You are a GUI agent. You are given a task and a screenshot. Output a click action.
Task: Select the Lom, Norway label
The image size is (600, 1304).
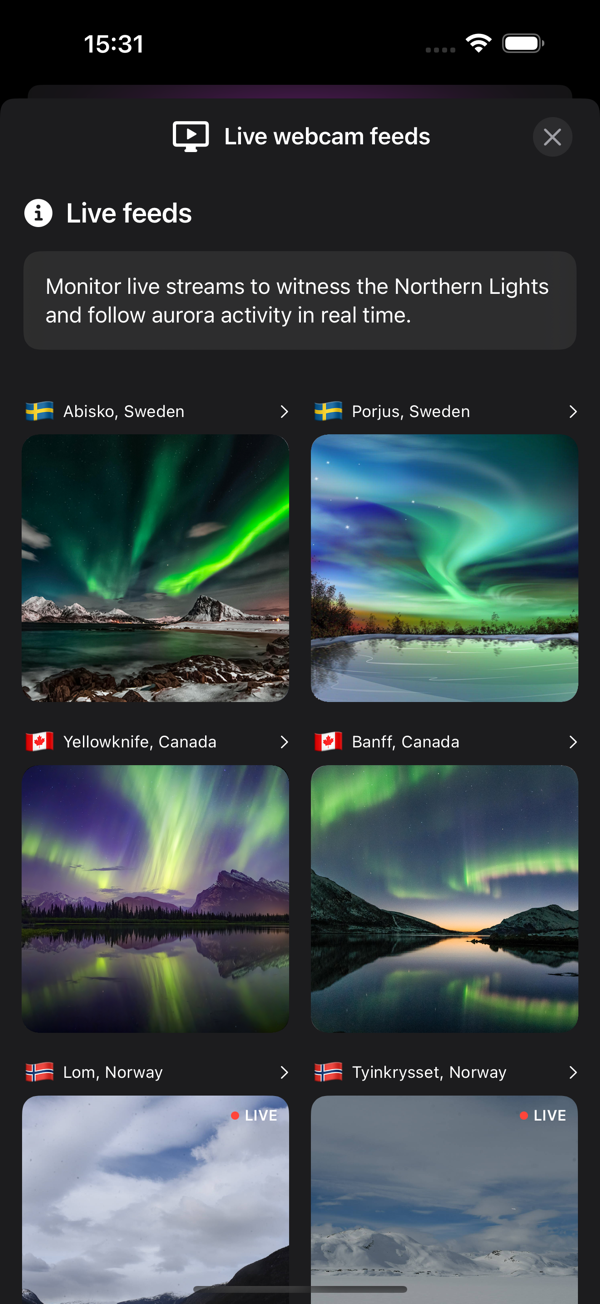[x=113, y=1072]
